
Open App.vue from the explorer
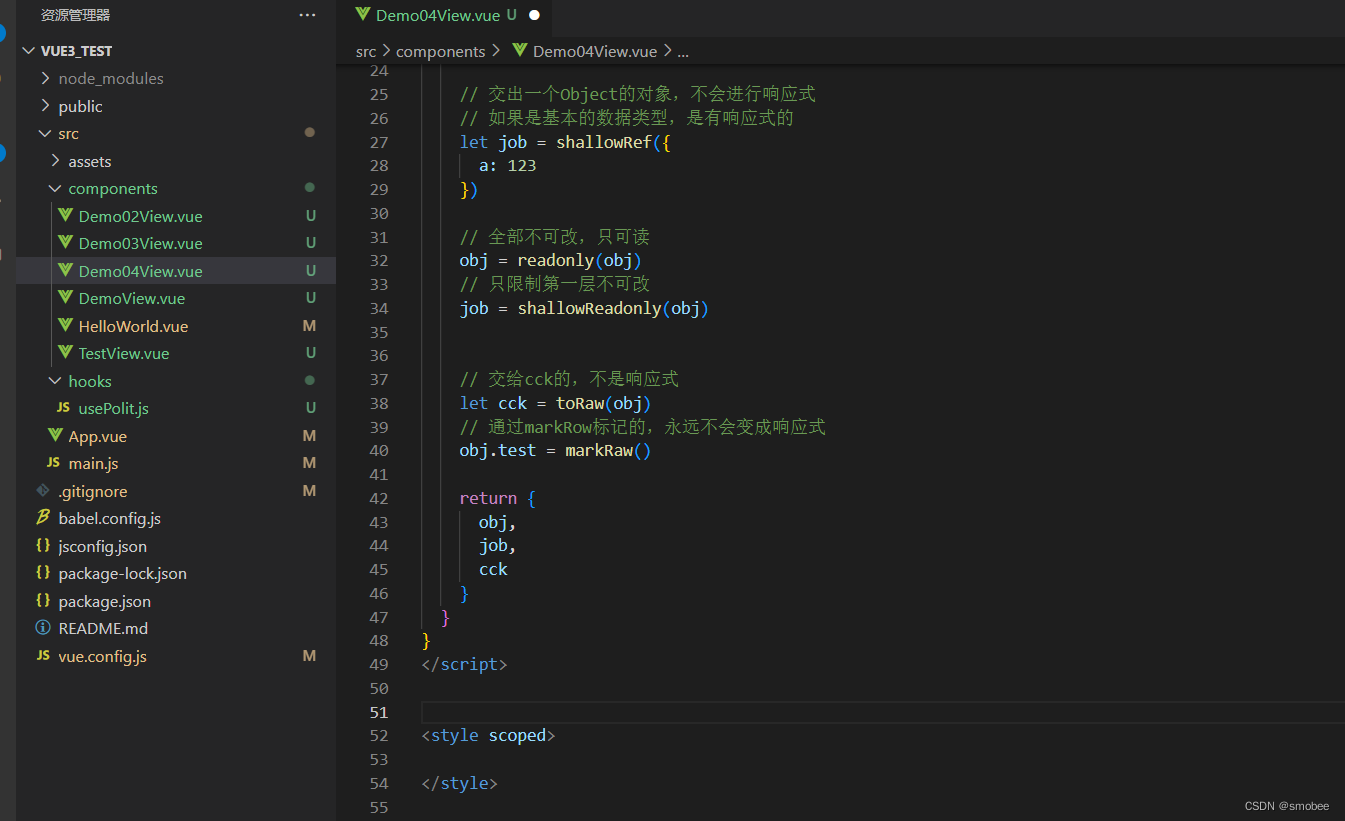98,436
